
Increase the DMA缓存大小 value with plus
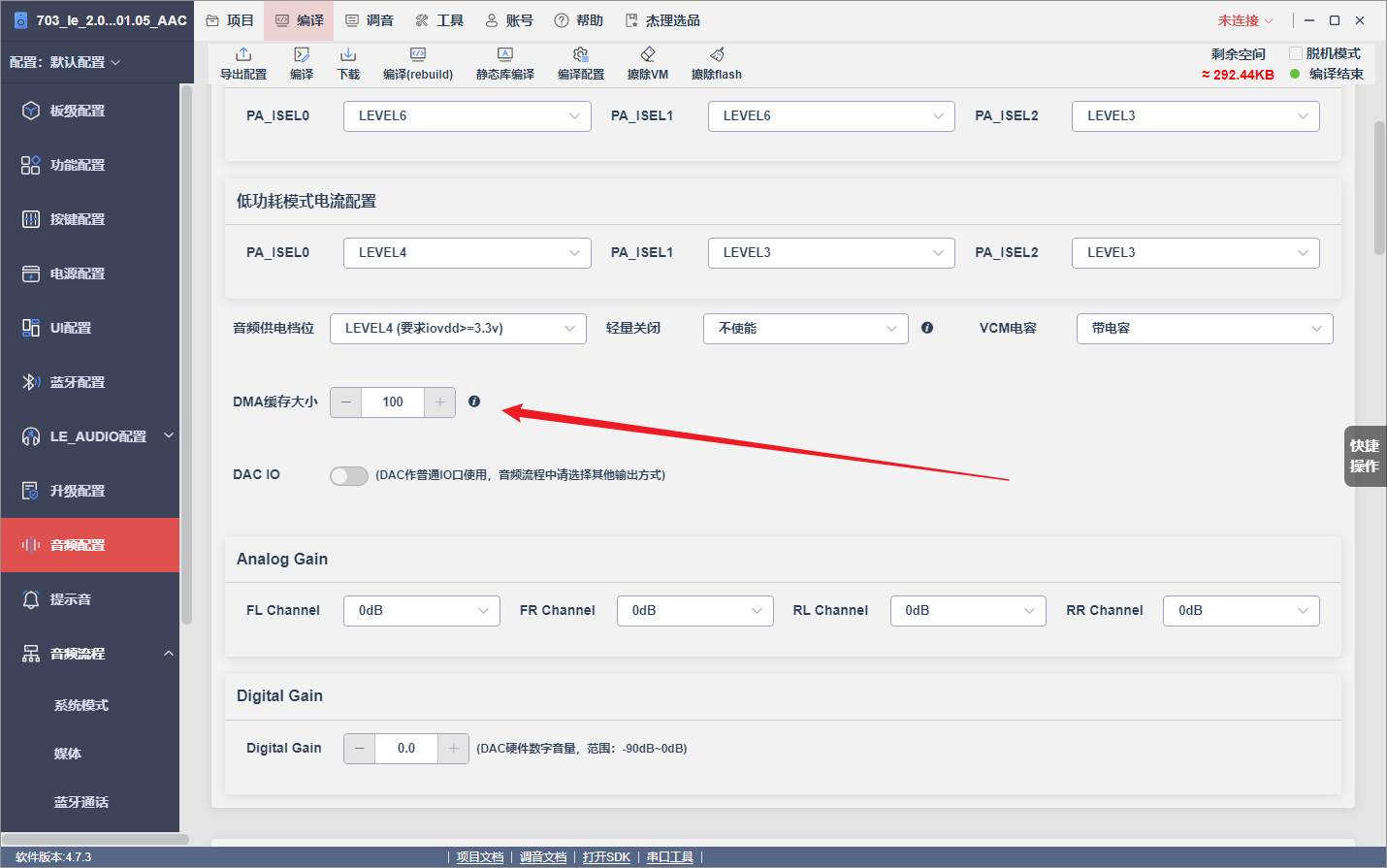[x=440, y=402]
